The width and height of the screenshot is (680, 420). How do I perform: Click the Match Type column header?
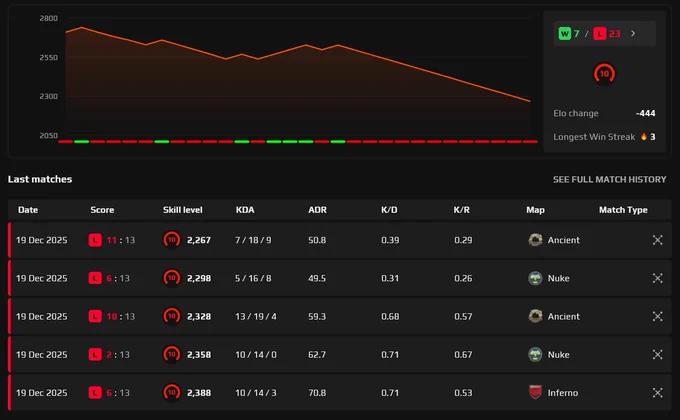[623, 210]
